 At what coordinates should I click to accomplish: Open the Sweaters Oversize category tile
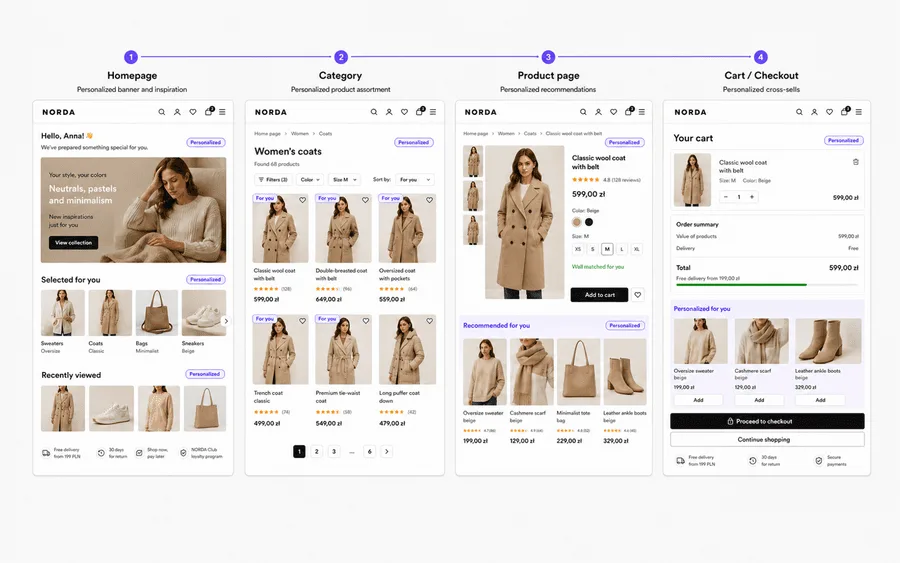coord(63,321)
